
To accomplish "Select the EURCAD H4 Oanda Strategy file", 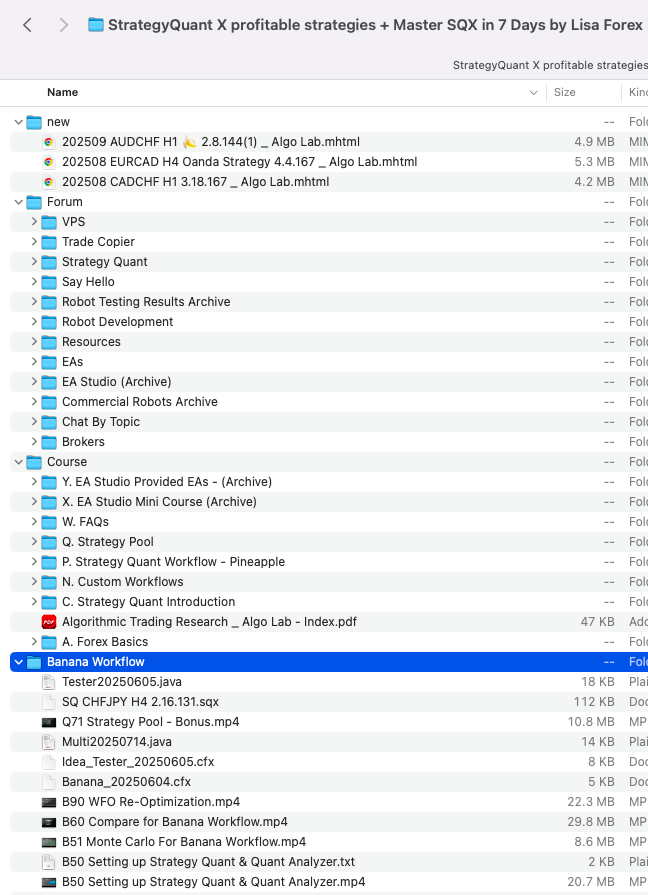I will pos(239,162).
